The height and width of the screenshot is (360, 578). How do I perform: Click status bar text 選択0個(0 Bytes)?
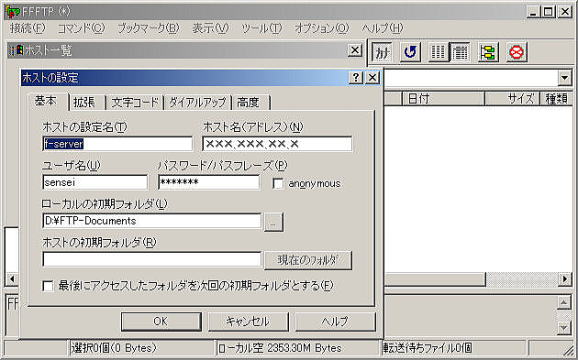click(115, 348)
